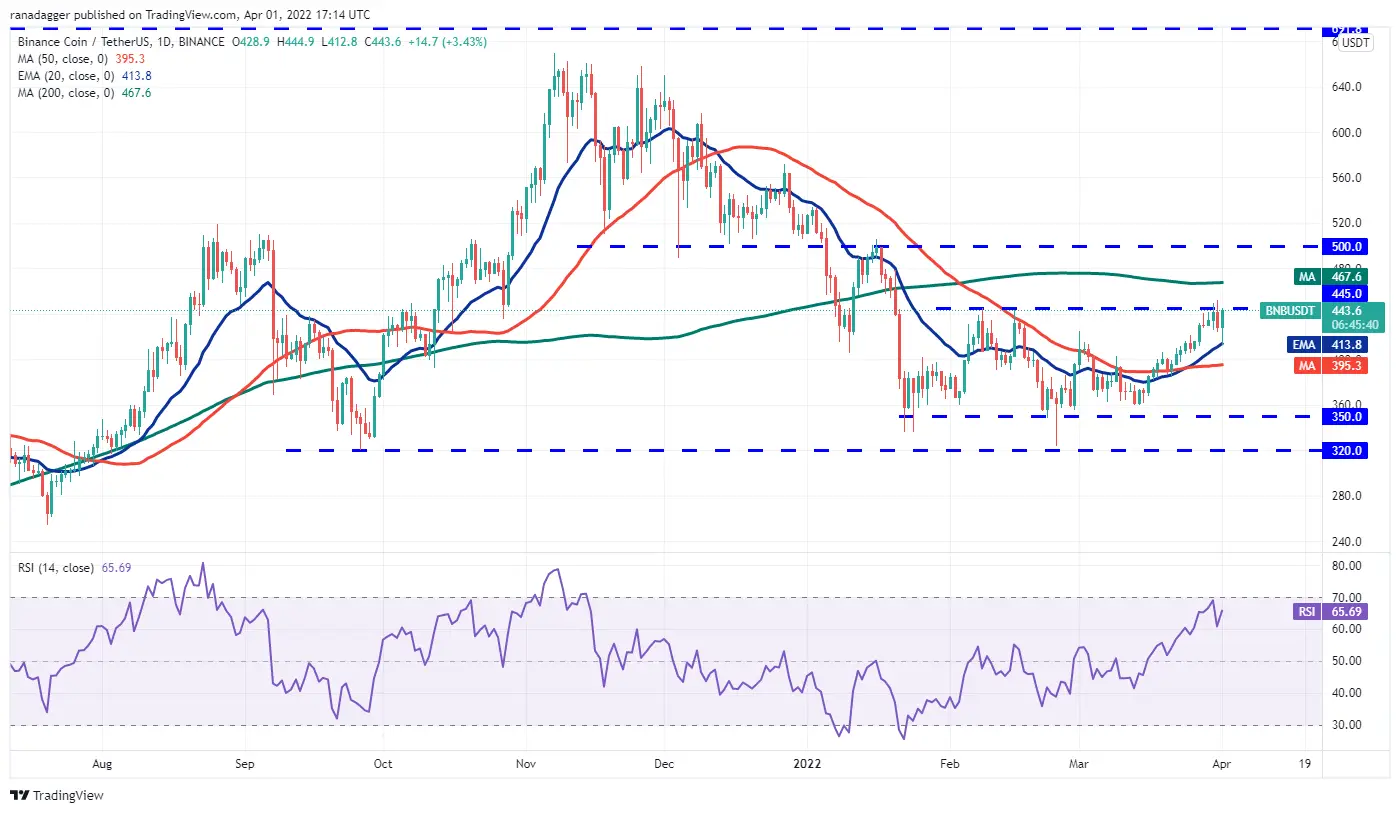1400x813 pixels.
Task: Click the USDT currency label on price axis
Action: point(1355,43)
